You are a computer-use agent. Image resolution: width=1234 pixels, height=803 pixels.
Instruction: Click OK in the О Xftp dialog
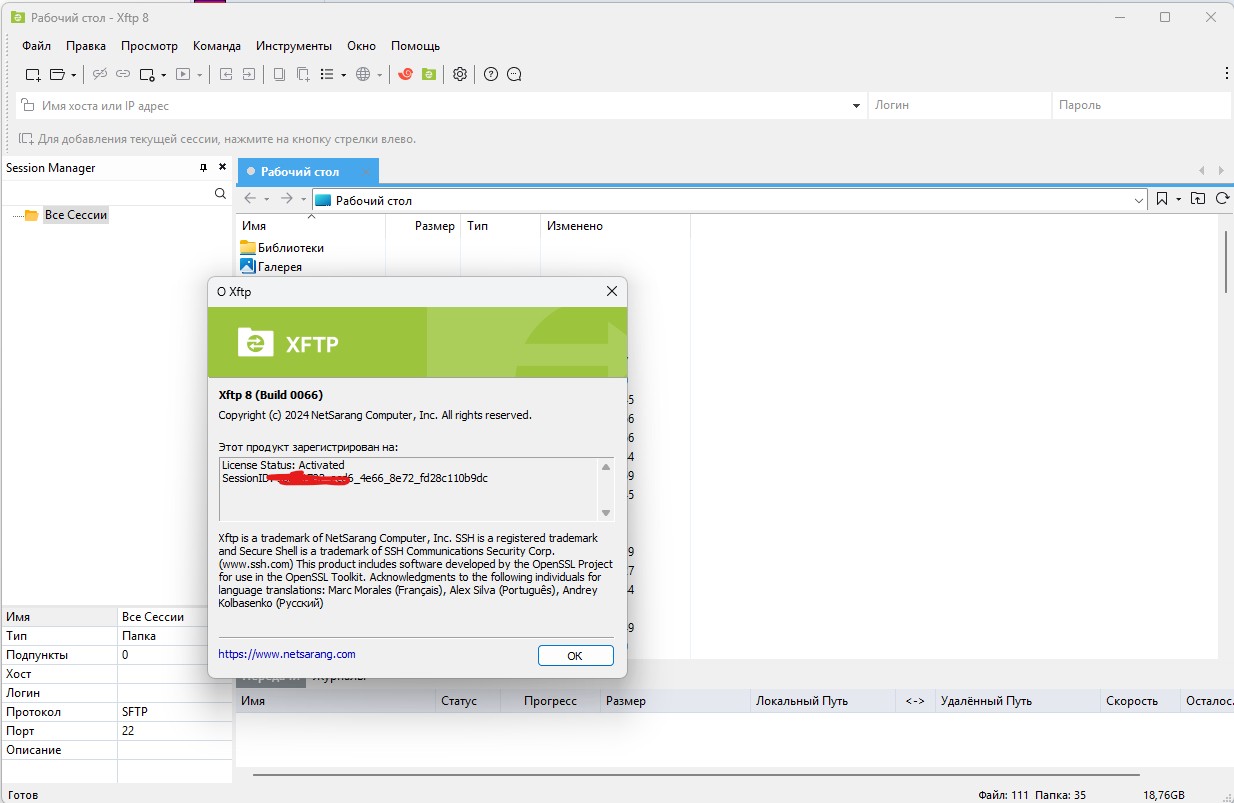tap(575, 656)
